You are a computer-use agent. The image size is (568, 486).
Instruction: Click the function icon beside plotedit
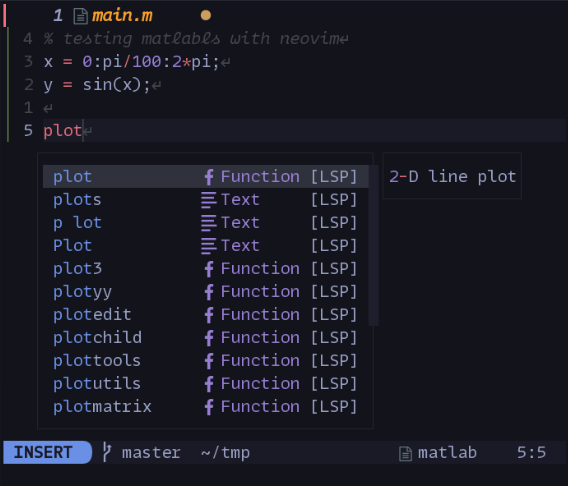(209, 315)
